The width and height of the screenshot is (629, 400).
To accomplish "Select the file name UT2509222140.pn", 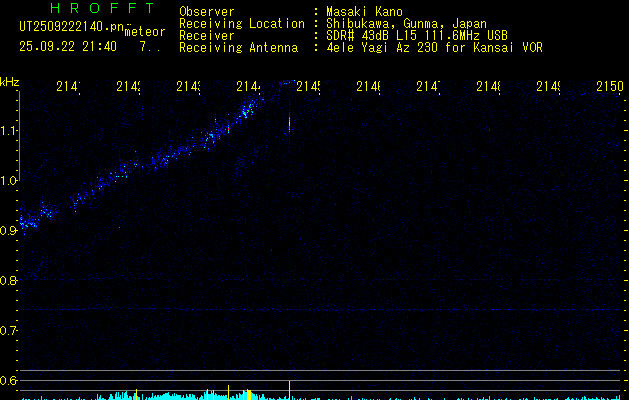I will pos(71,26).
